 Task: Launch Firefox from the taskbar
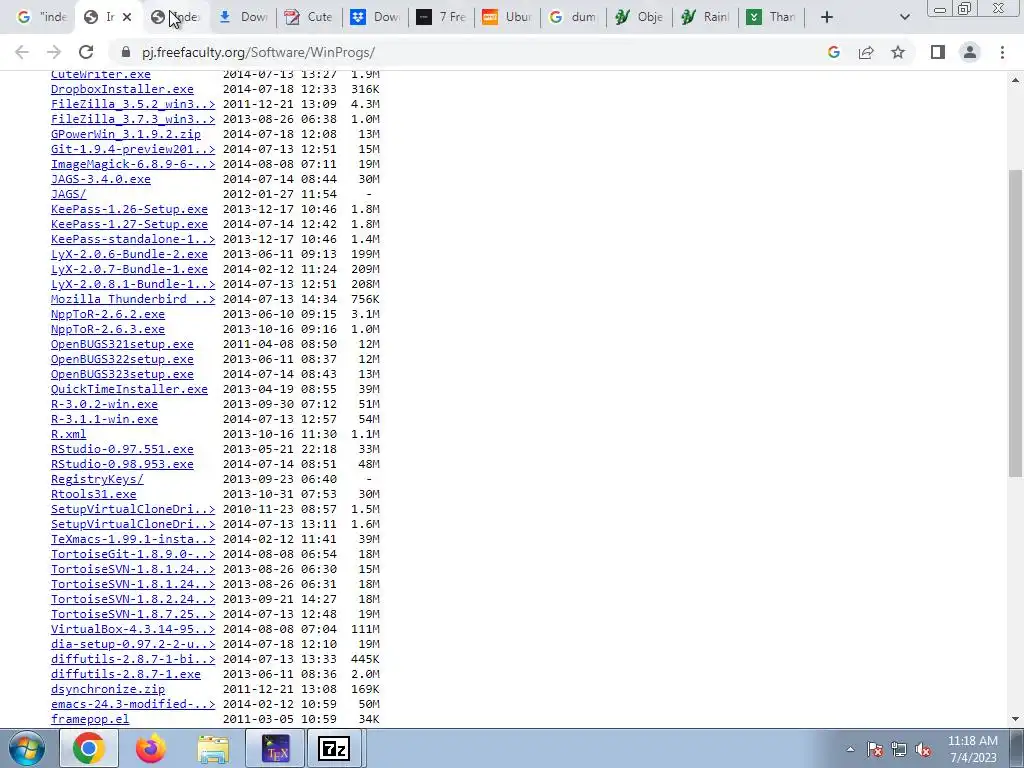tap(150, 748)
